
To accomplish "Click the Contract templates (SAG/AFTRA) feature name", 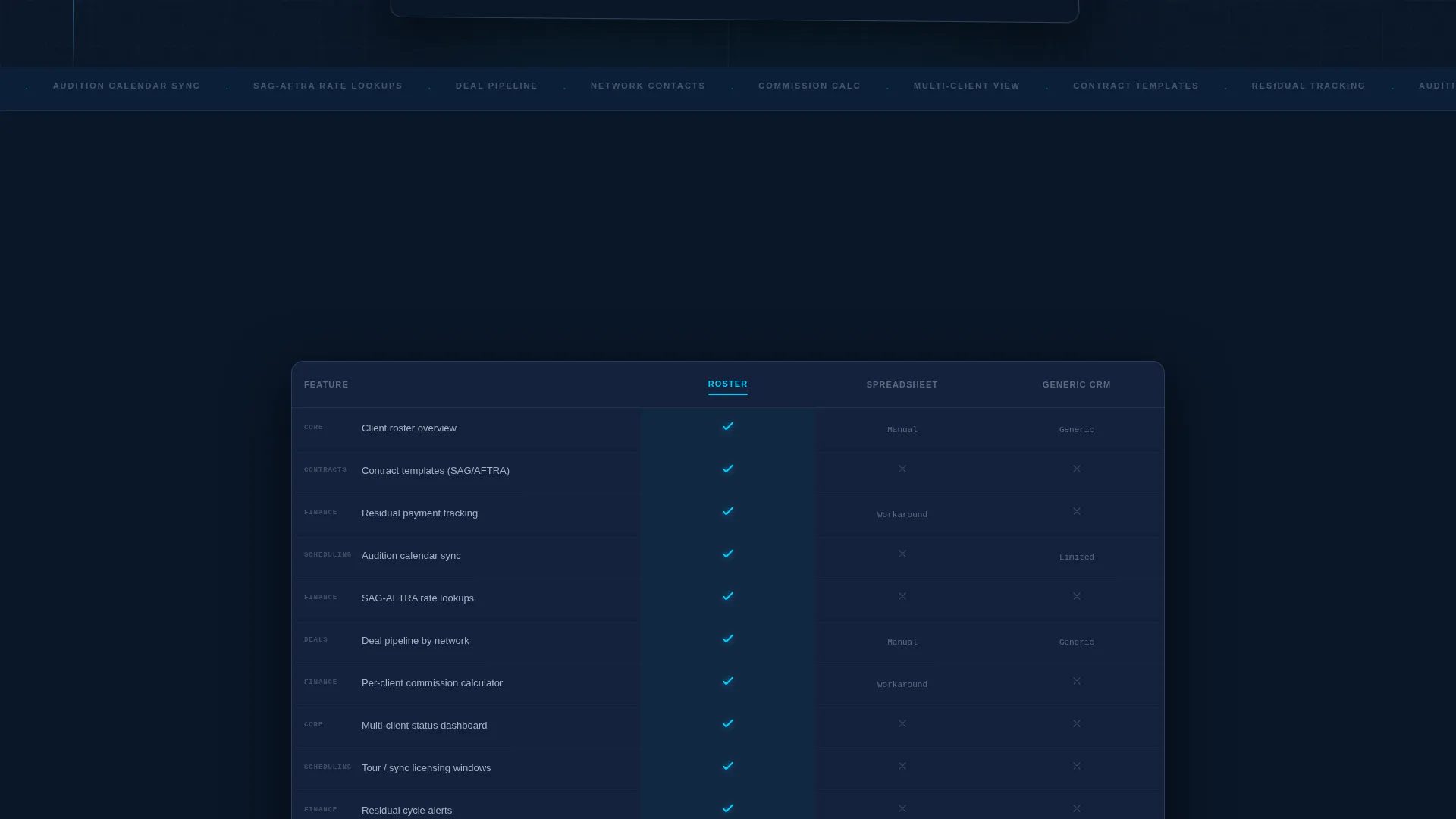I will tap(435, 471).
